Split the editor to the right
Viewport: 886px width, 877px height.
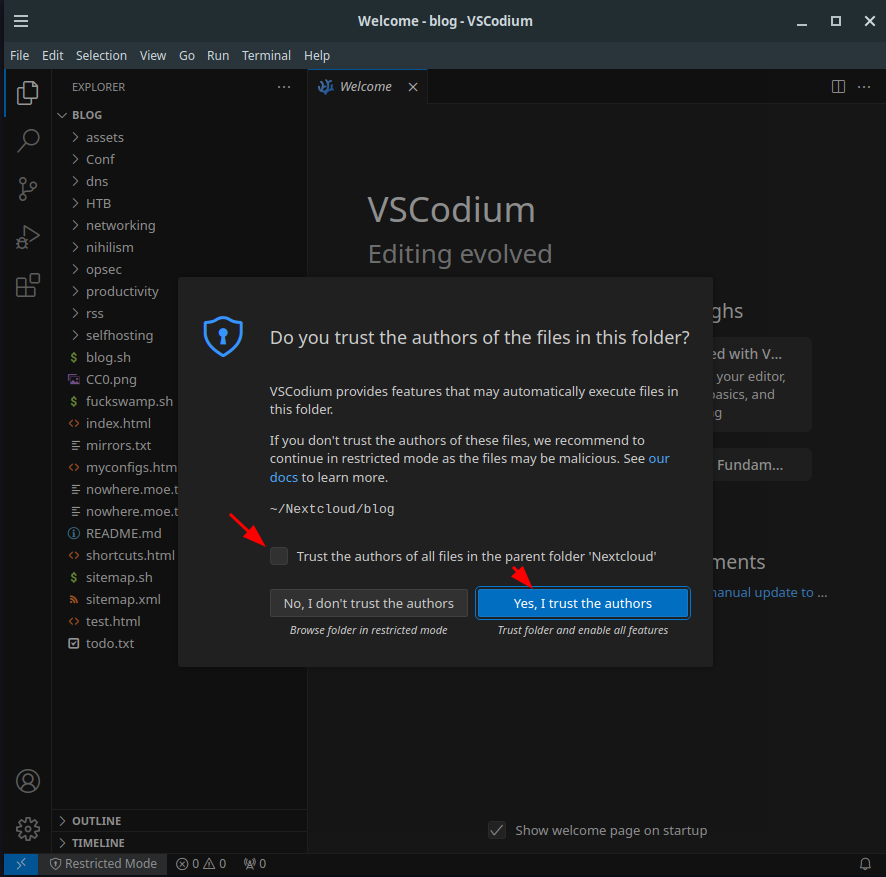[839, 86]
